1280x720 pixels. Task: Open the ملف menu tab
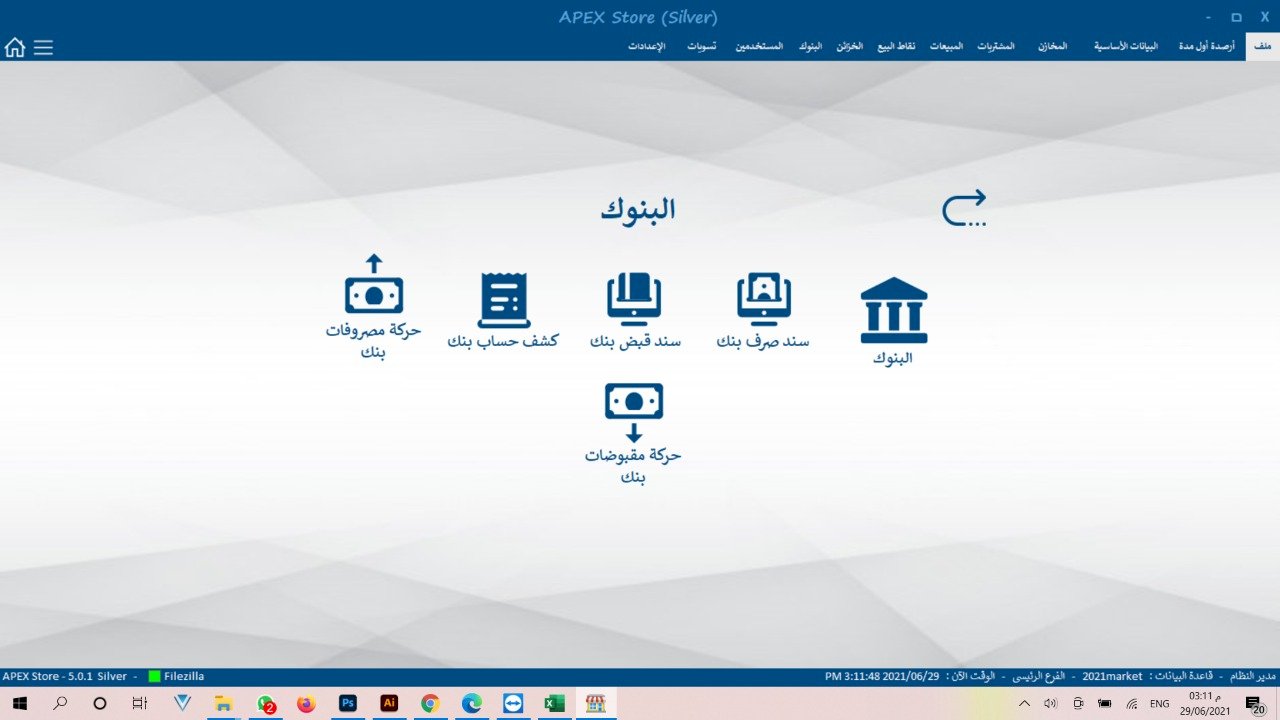click(1262, 47)
